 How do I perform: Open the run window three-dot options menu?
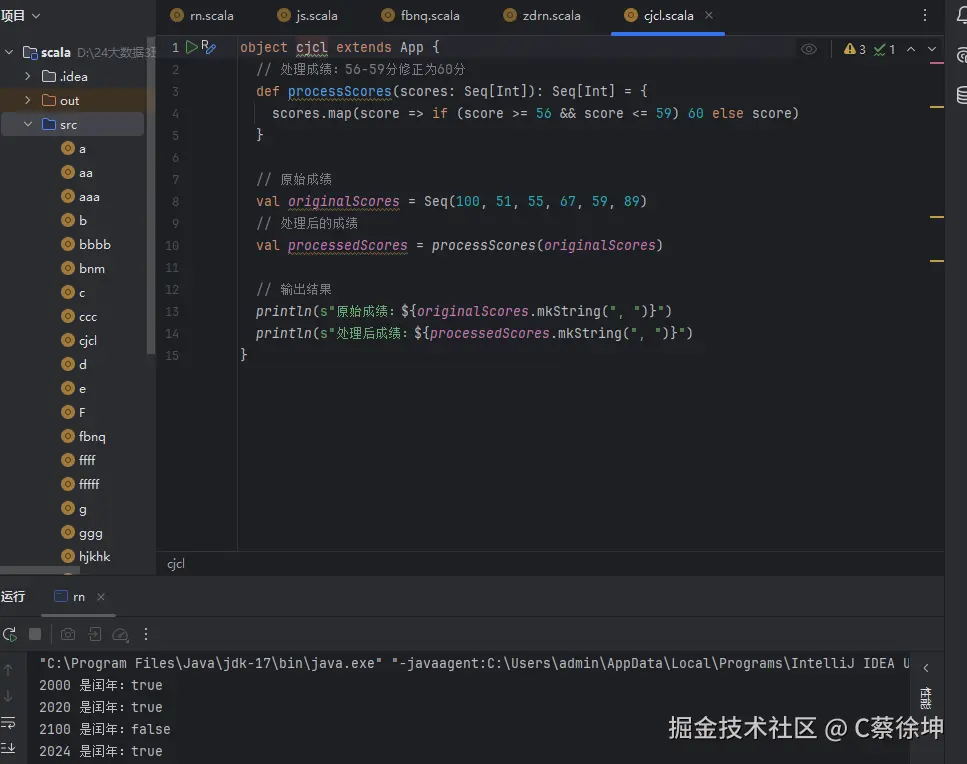click(x=146, y=634)
